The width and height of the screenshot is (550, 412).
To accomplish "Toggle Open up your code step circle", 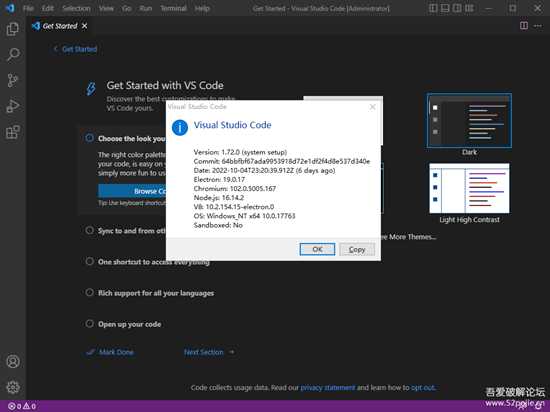I will [x=89, y=324].
